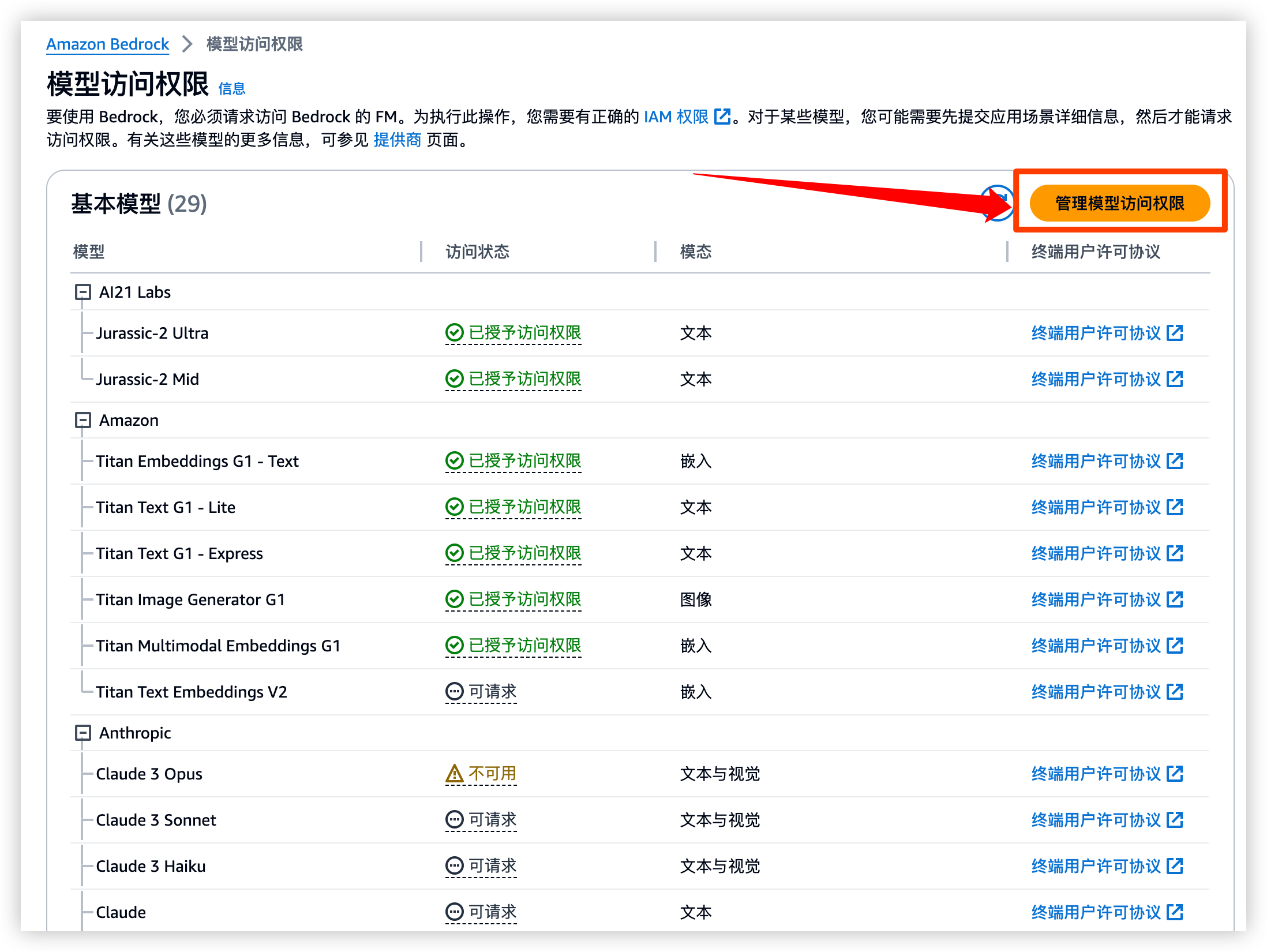The image size is (1267, 952).
Task: Click the external-link icon in Titan Text Embeddings V2 row
Action: tap(1175, 692)
